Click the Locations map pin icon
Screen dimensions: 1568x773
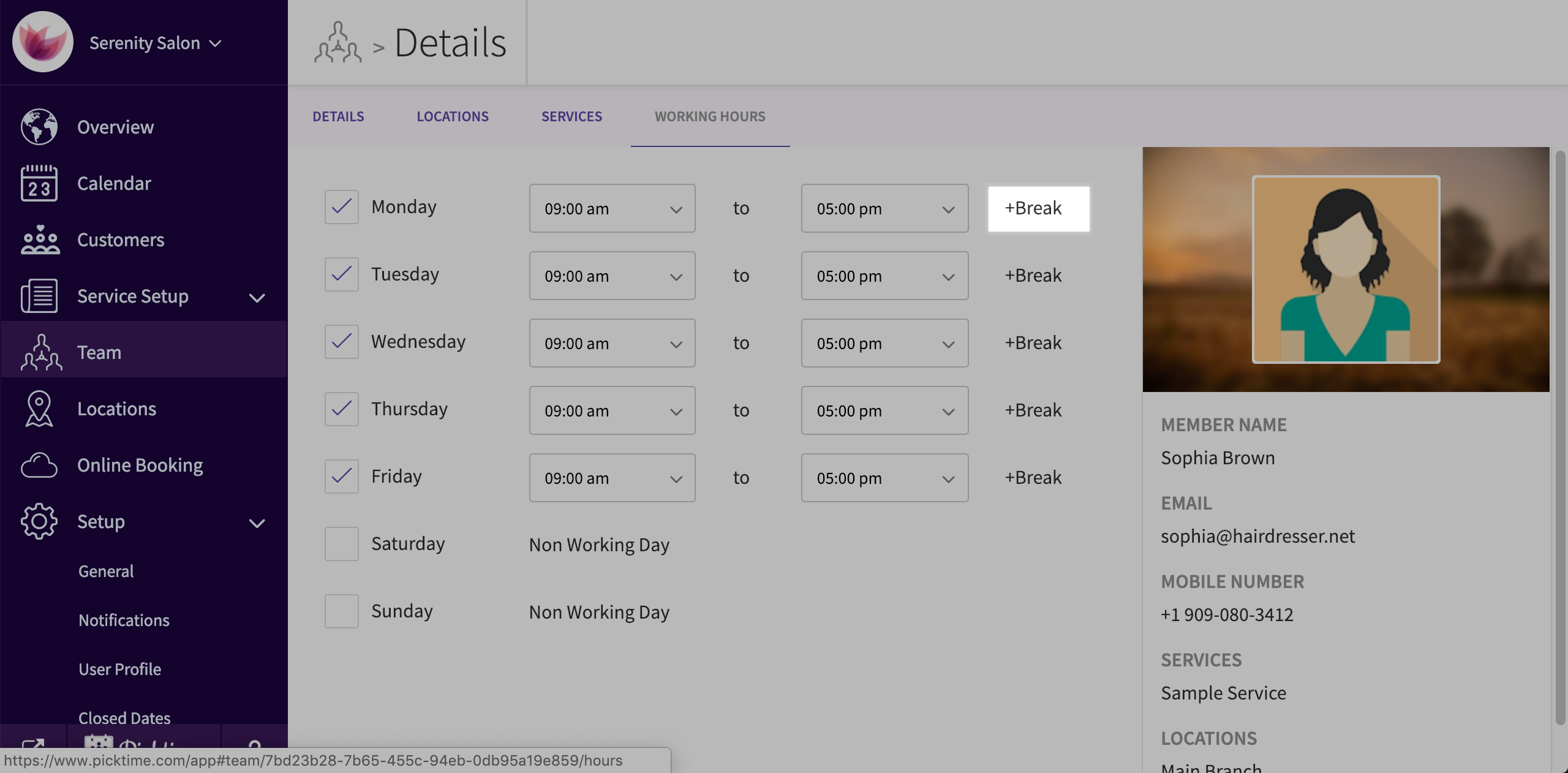coord(39,409)
